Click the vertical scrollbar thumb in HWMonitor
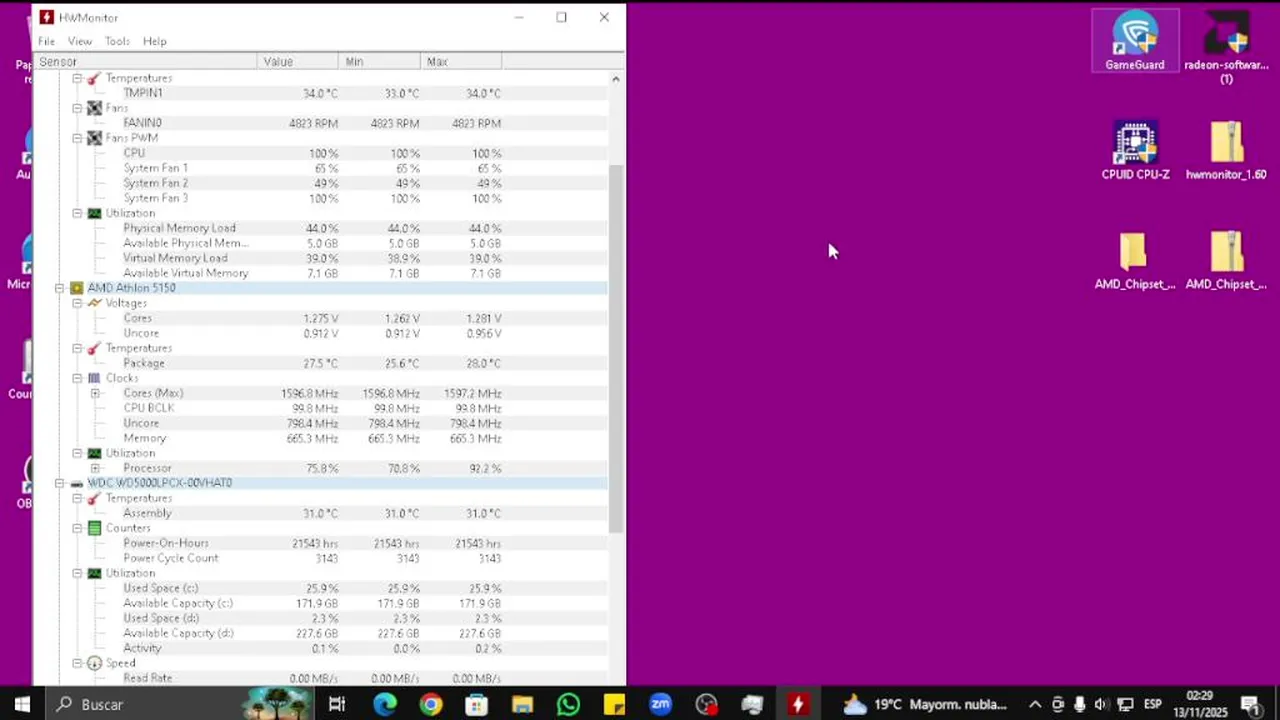This screenshot has width=1280, height=720. pyautogui.click(x=616, y=348)
